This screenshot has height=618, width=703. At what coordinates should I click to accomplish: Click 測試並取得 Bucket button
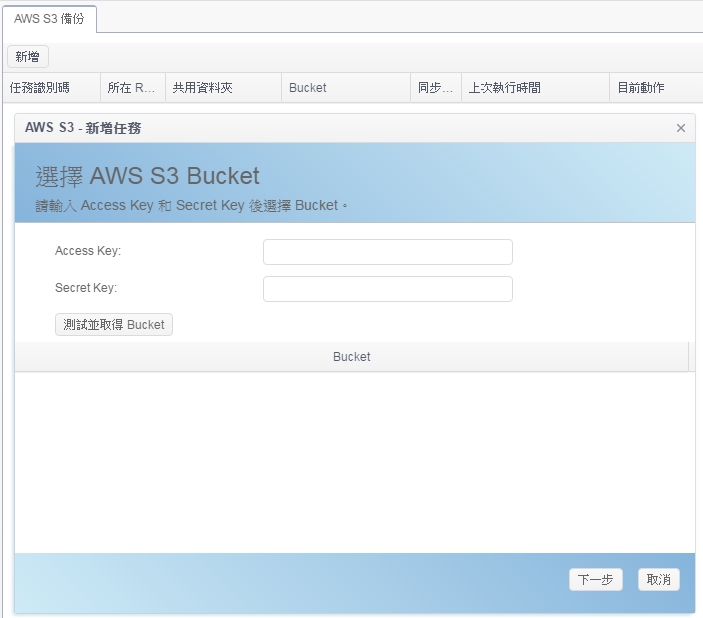tap(114, 325)
